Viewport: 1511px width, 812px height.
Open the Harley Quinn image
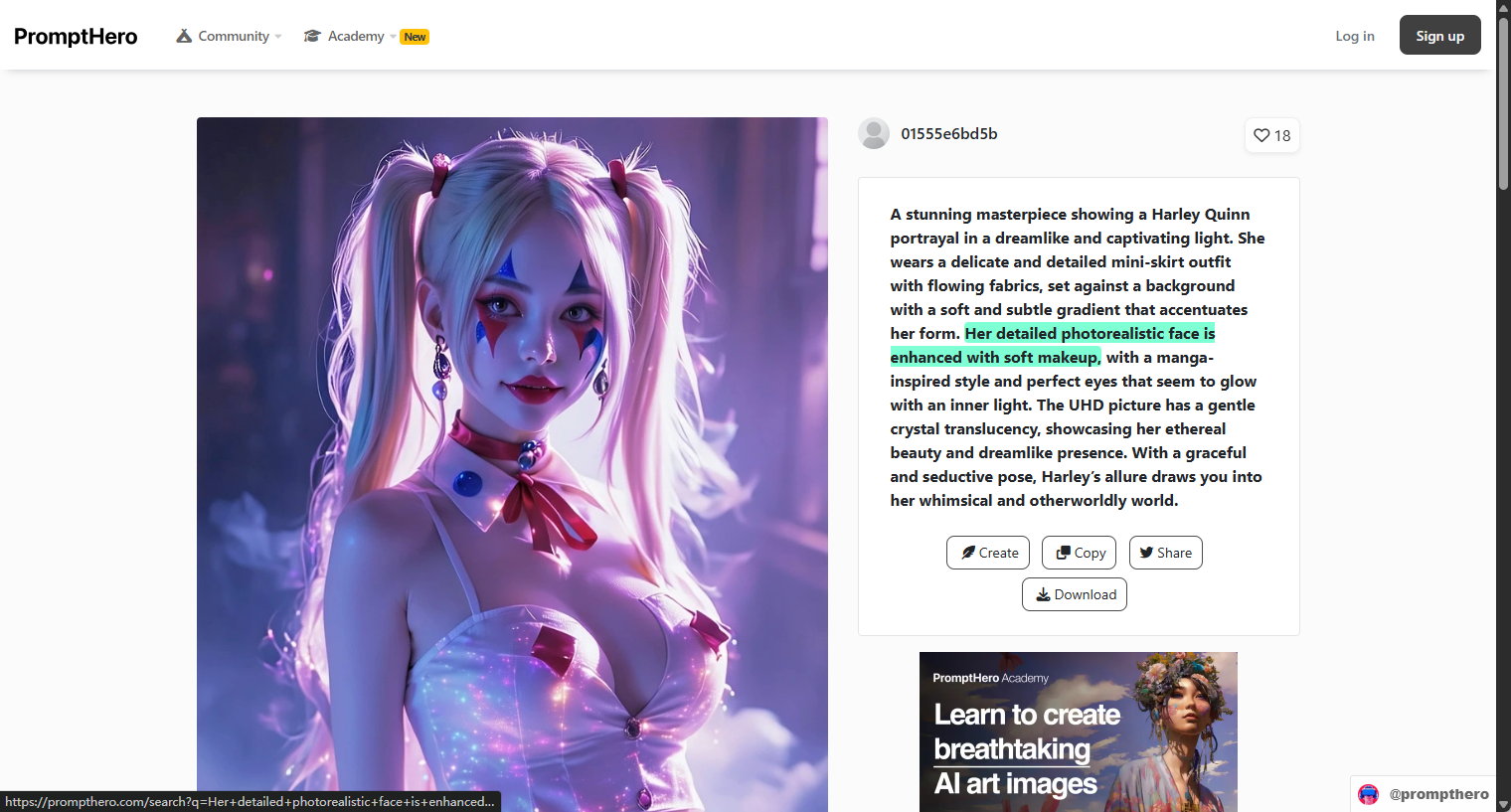(x=512, y=464)
